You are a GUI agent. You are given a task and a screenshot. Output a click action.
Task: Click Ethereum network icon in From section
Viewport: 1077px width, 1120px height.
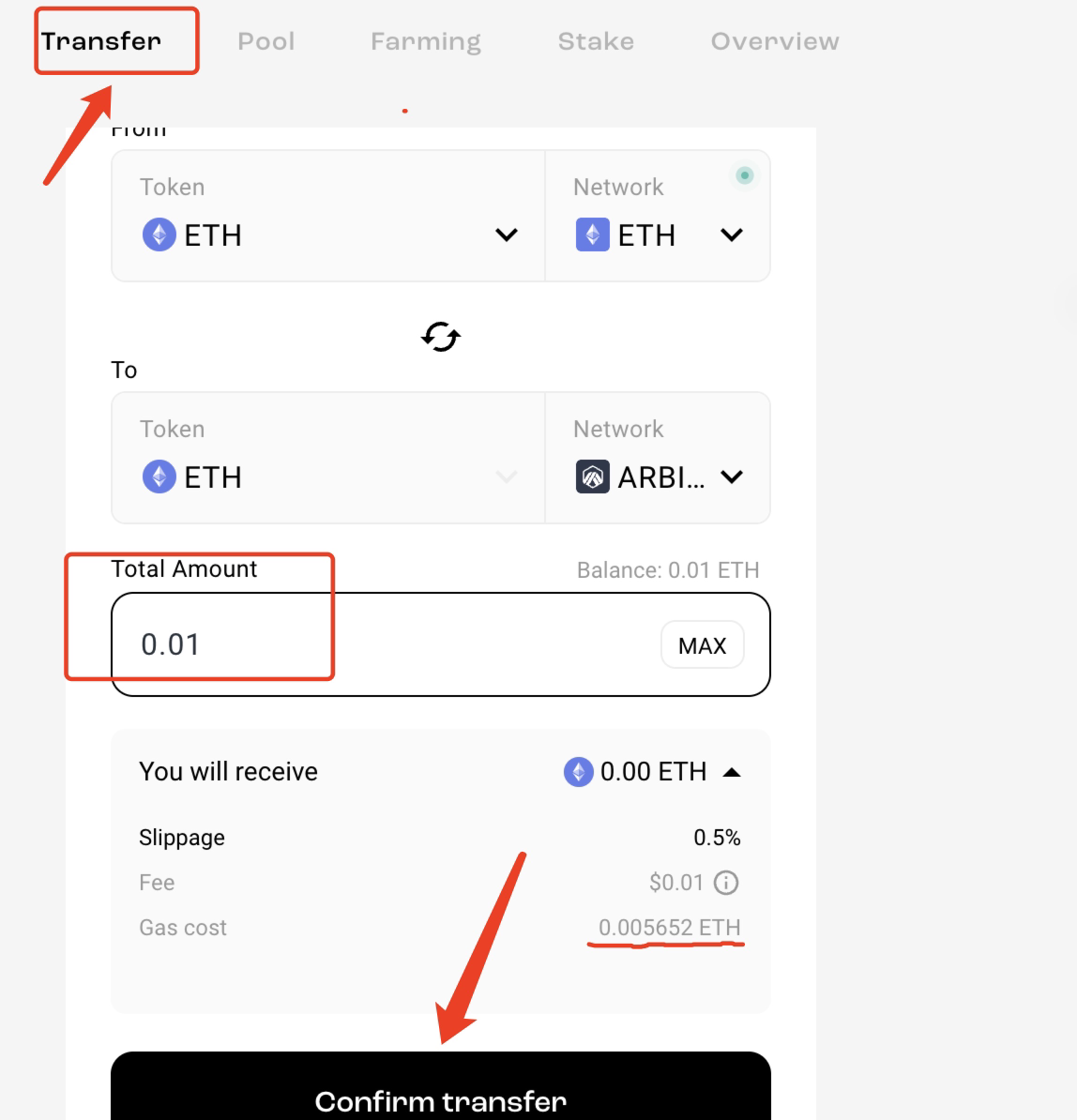pyautogui.click(x=592, y=235)
